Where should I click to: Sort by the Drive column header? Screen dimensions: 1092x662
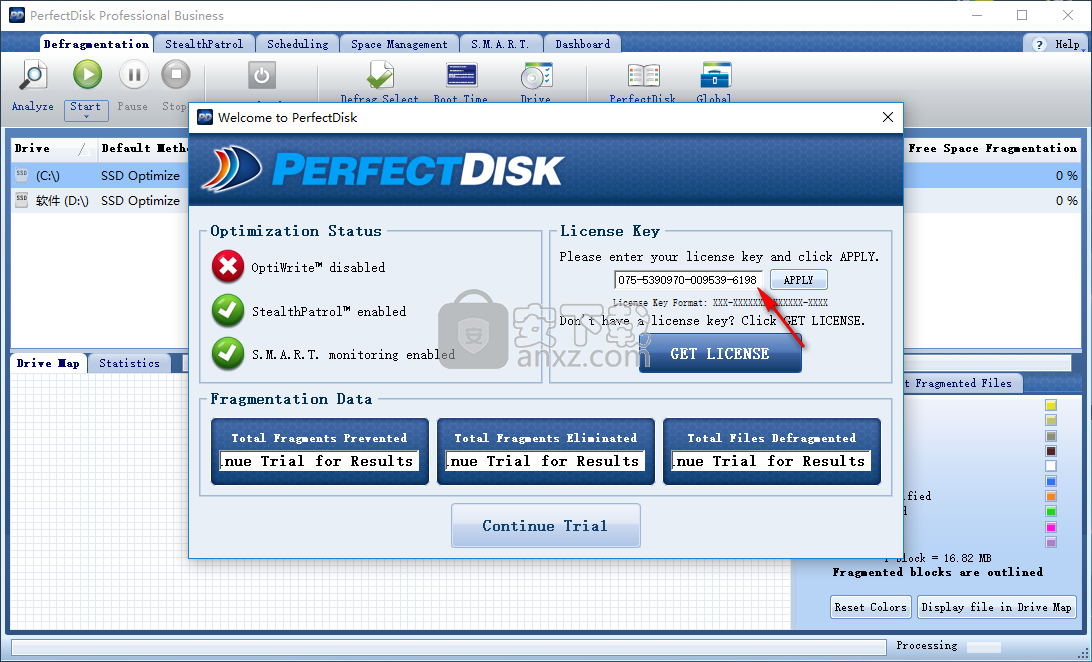click(54, 148)
